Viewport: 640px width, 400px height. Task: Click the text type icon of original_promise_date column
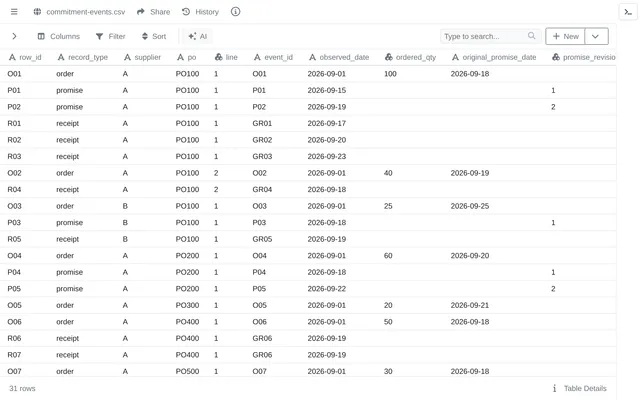455,58
